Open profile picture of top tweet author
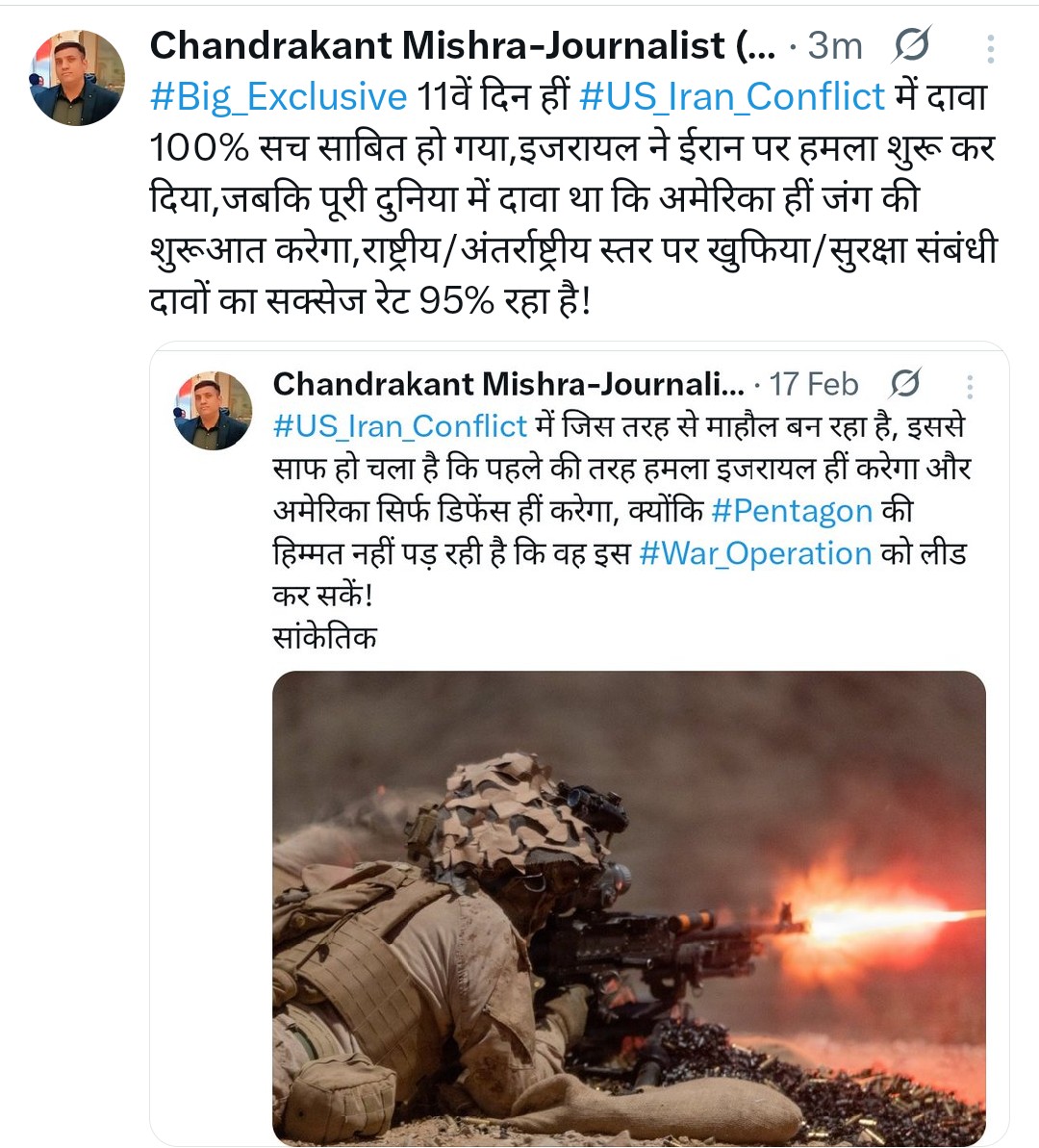This screenshot has height=1148, width=1039. click(x=77, y=78)
